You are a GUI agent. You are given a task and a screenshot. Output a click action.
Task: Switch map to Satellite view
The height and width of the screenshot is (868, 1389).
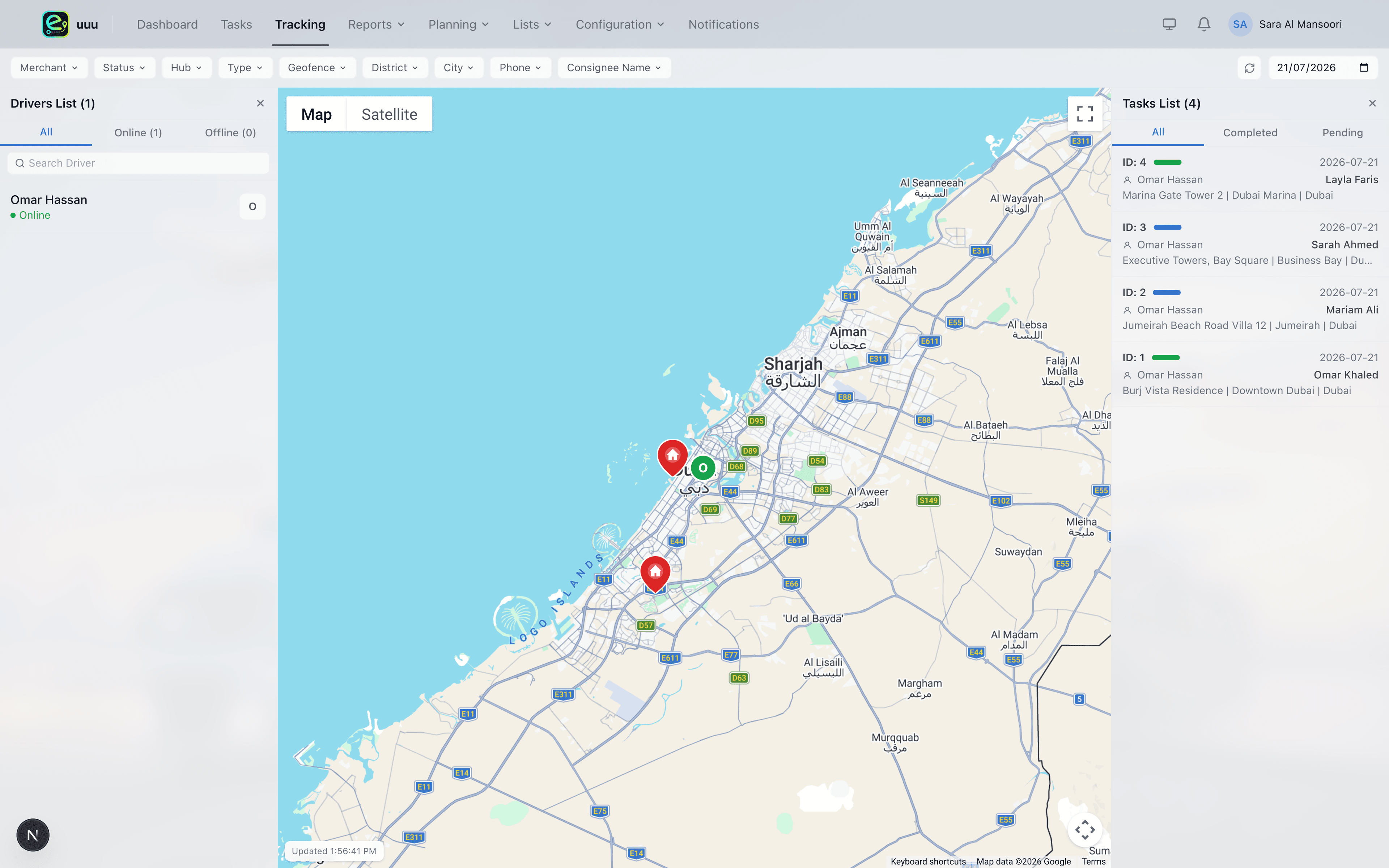[x=389, y=114]
